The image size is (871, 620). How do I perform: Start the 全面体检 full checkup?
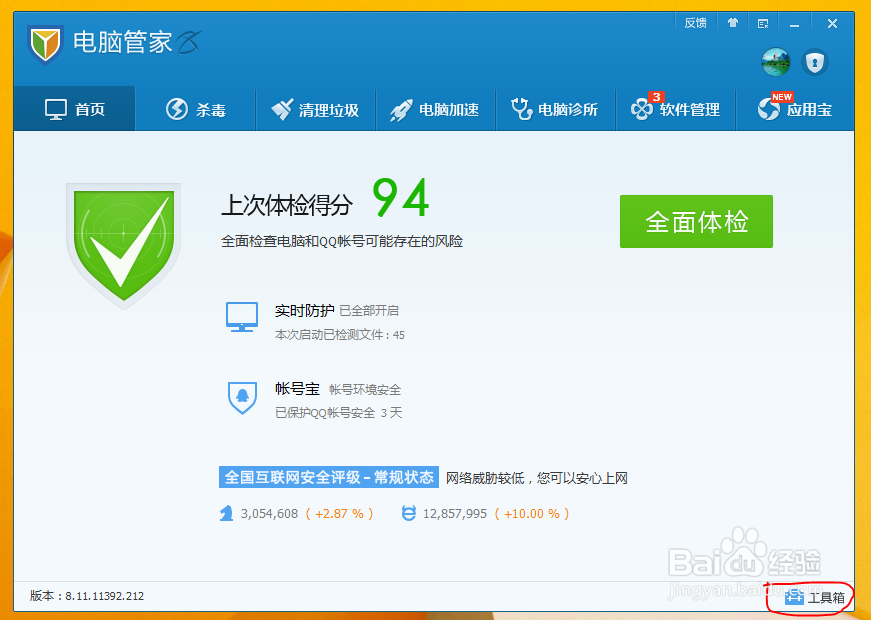(696, 221)
